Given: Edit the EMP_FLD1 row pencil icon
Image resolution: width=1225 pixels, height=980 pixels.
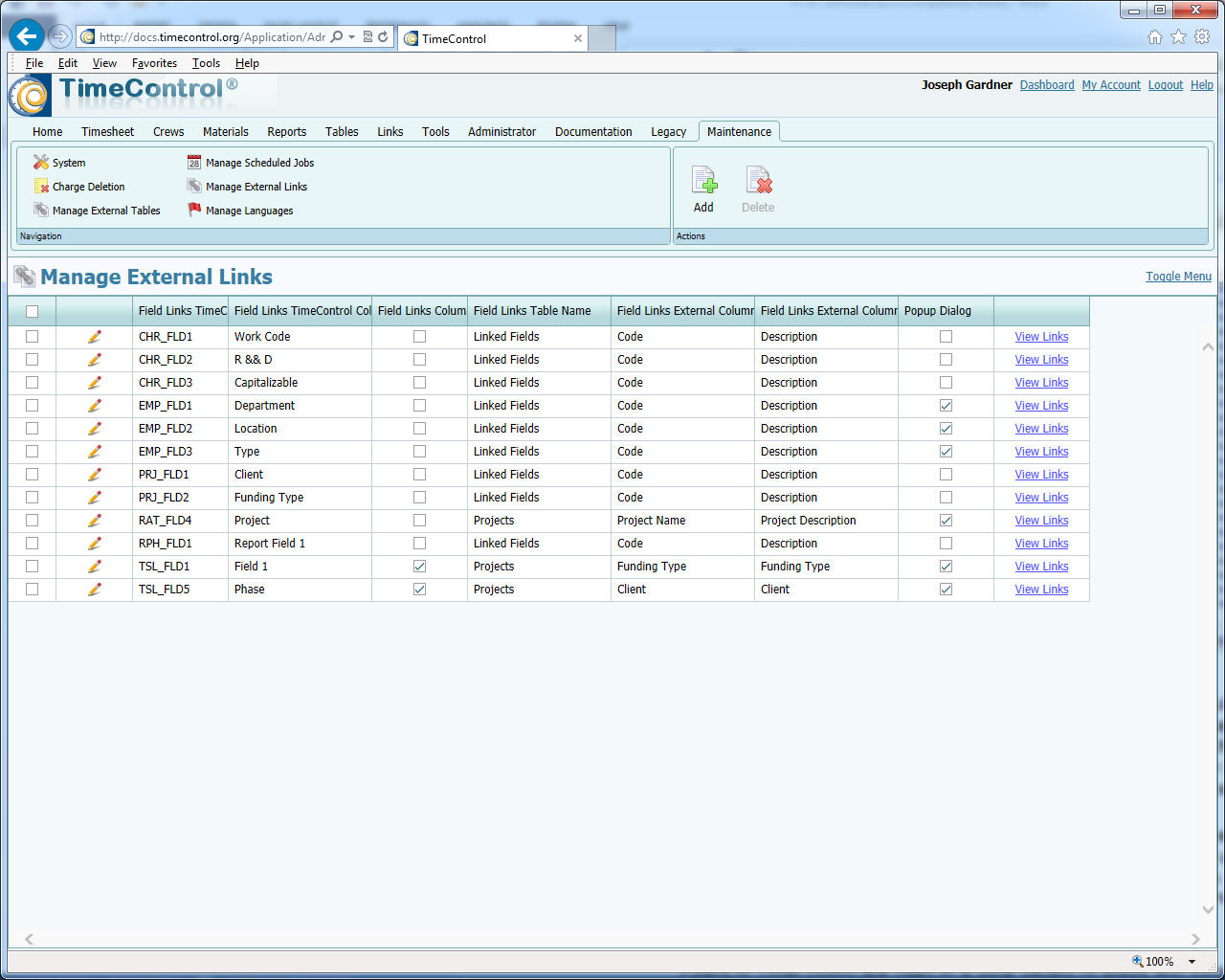Looking at the screenshot, I should [94, 406].
